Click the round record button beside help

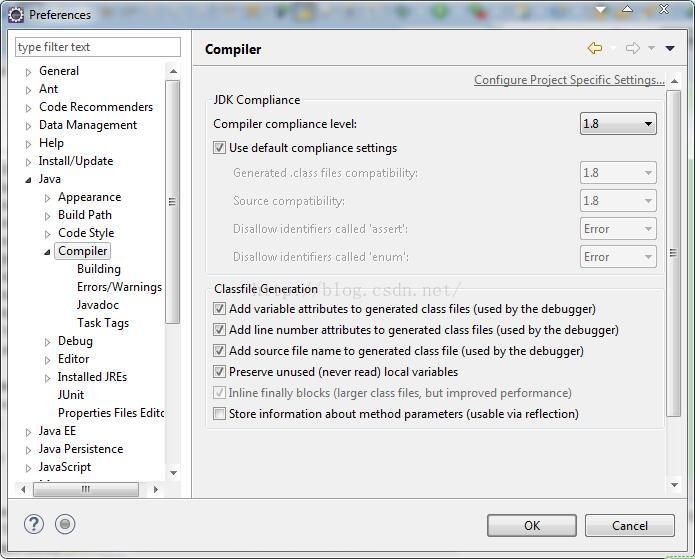click(65, 524)
